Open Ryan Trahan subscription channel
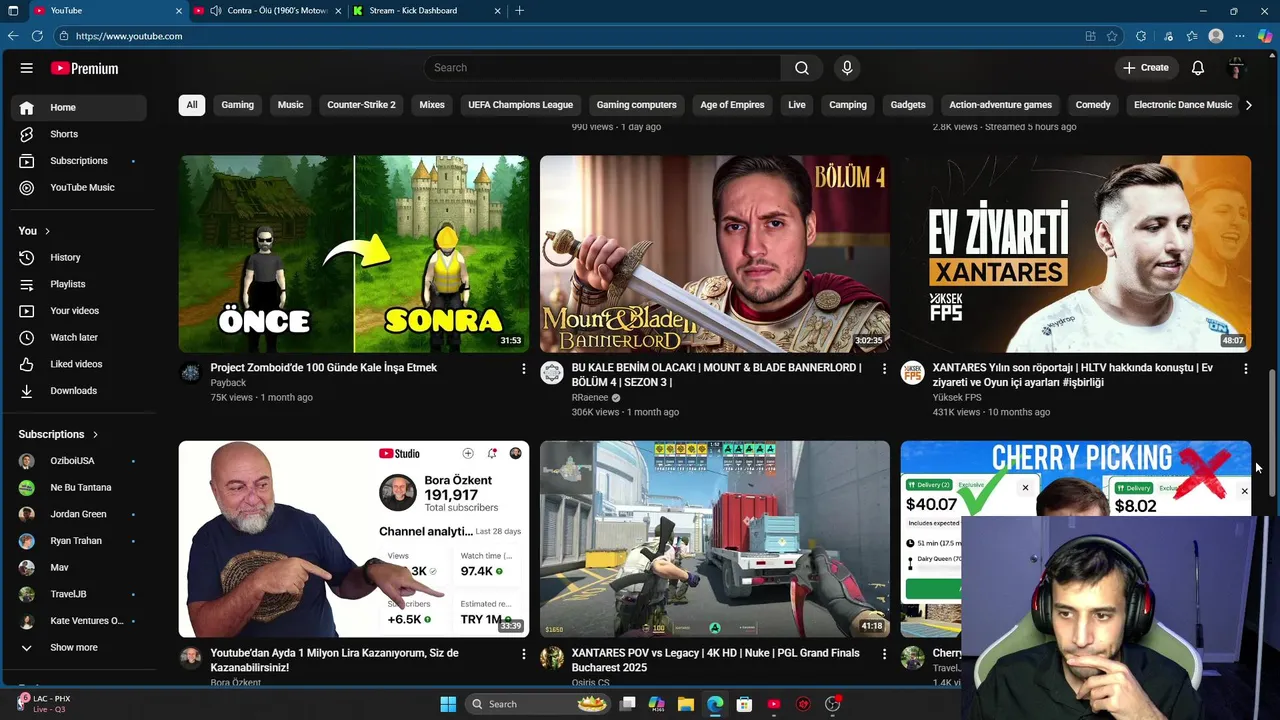Image resolution: width=1280 pixels, height=720 pixels. [80, 541]
